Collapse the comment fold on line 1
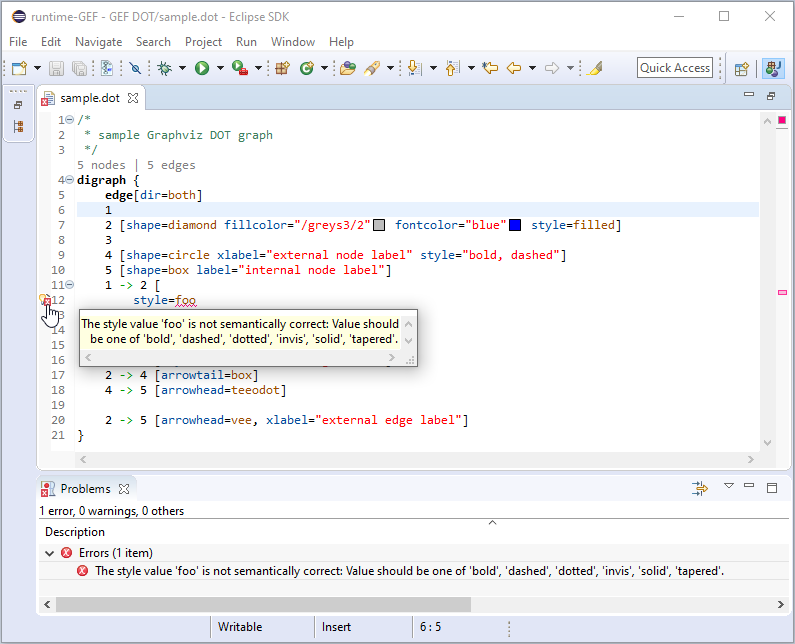The image size is (795, 644). (x=69, y=120)
